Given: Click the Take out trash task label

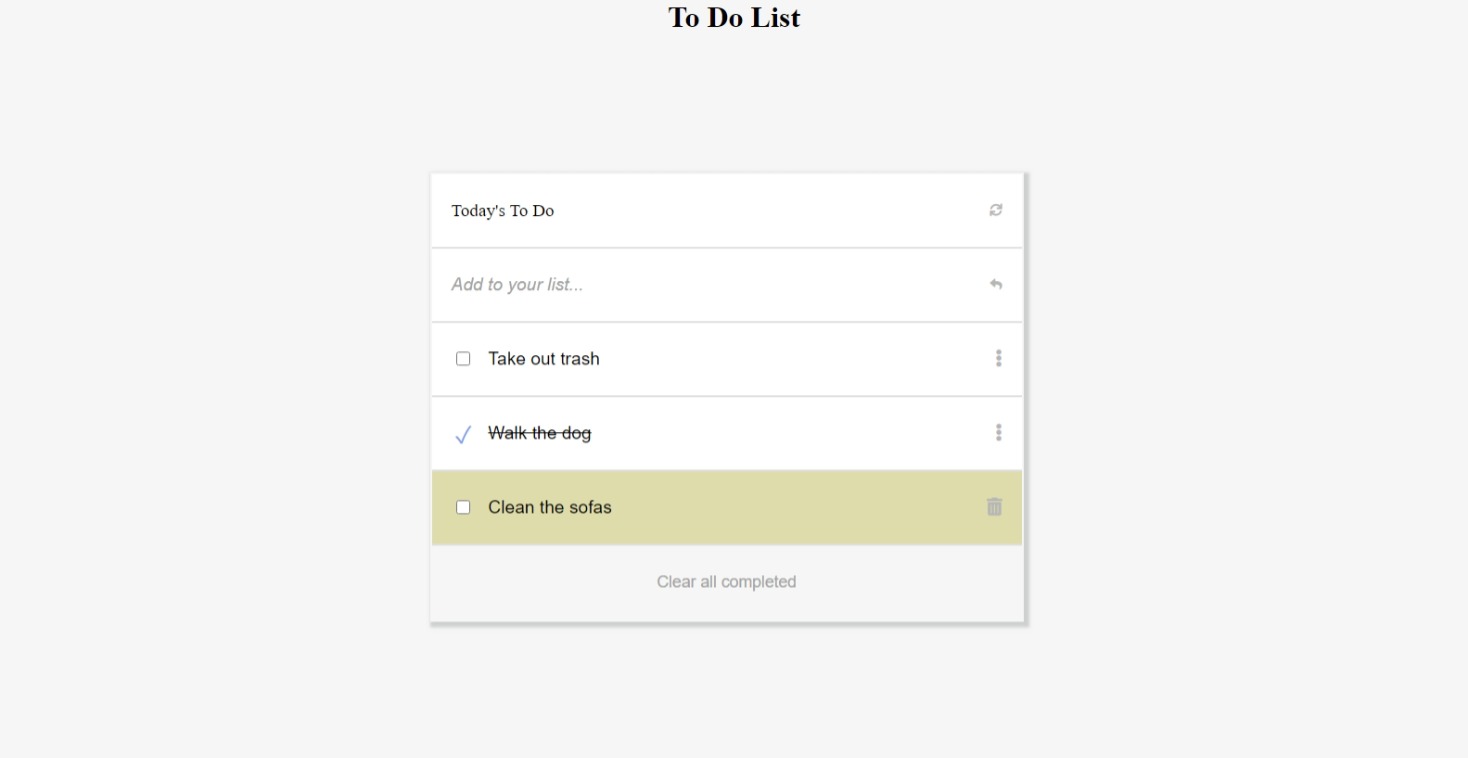Looking at the screenshot, I should coord(544,359).
